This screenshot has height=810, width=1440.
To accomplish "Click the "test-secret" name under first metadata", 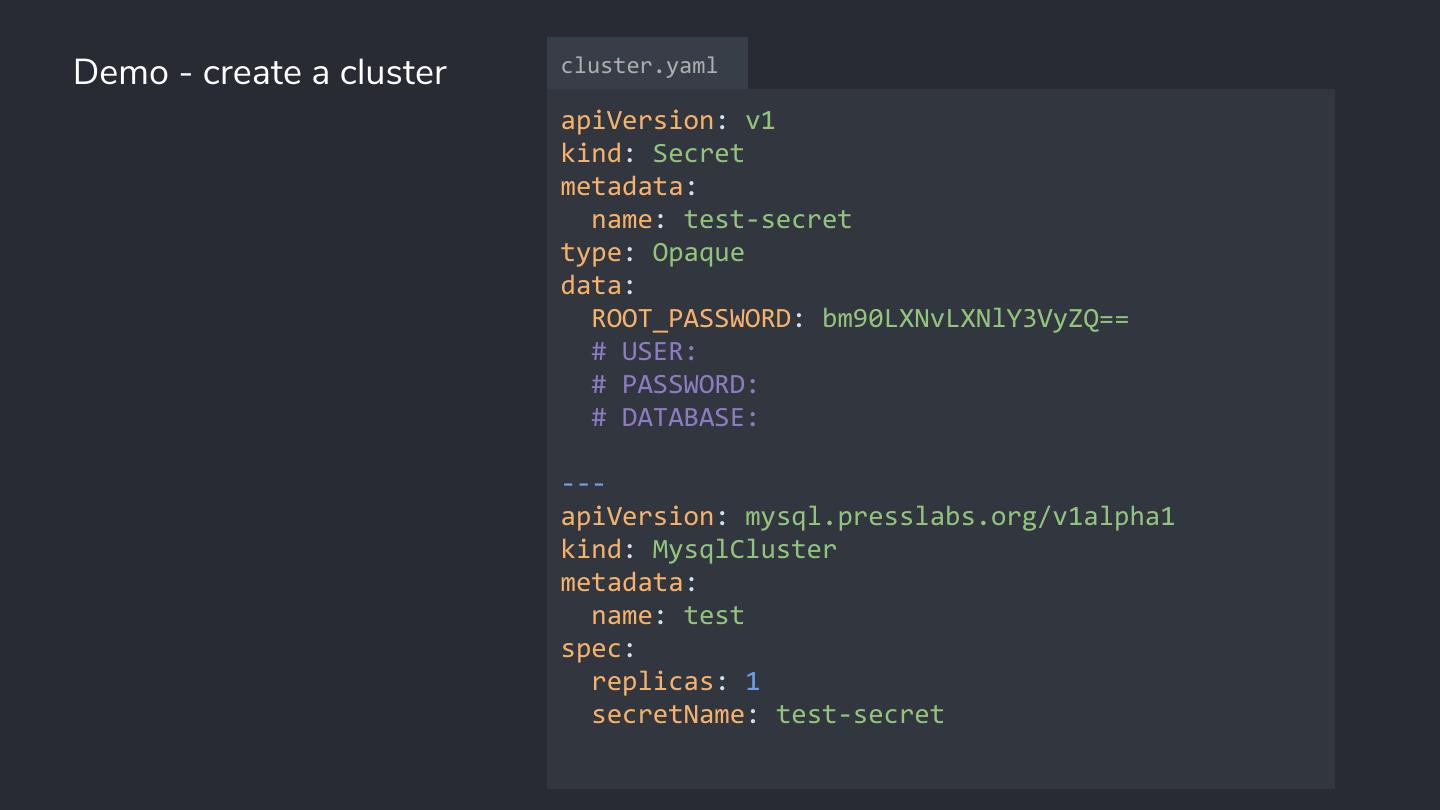I will [x=767, y=220].
